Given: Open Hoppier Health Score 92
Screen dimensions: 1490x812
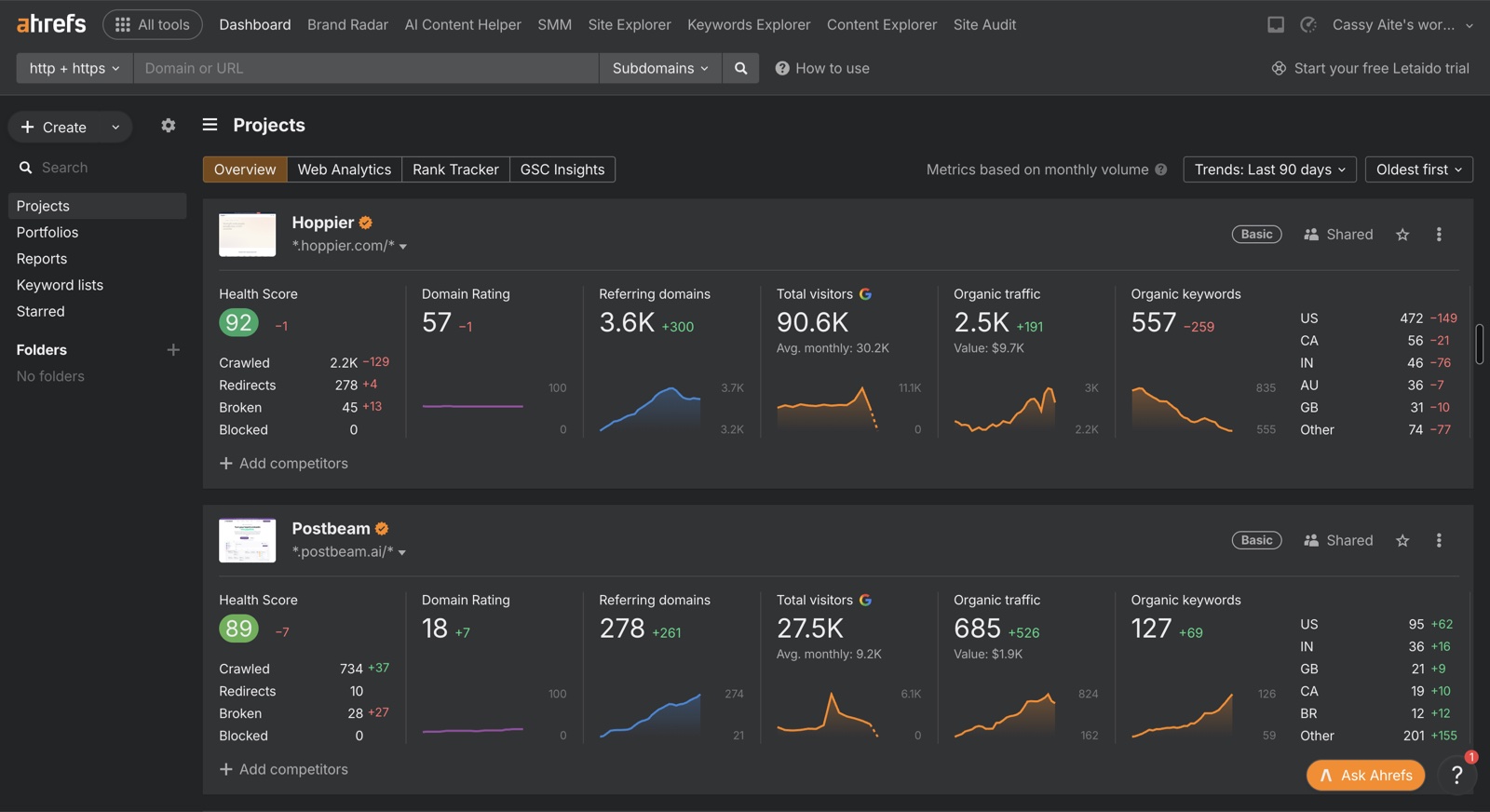Looking at the screenshot, I should 238,323.
